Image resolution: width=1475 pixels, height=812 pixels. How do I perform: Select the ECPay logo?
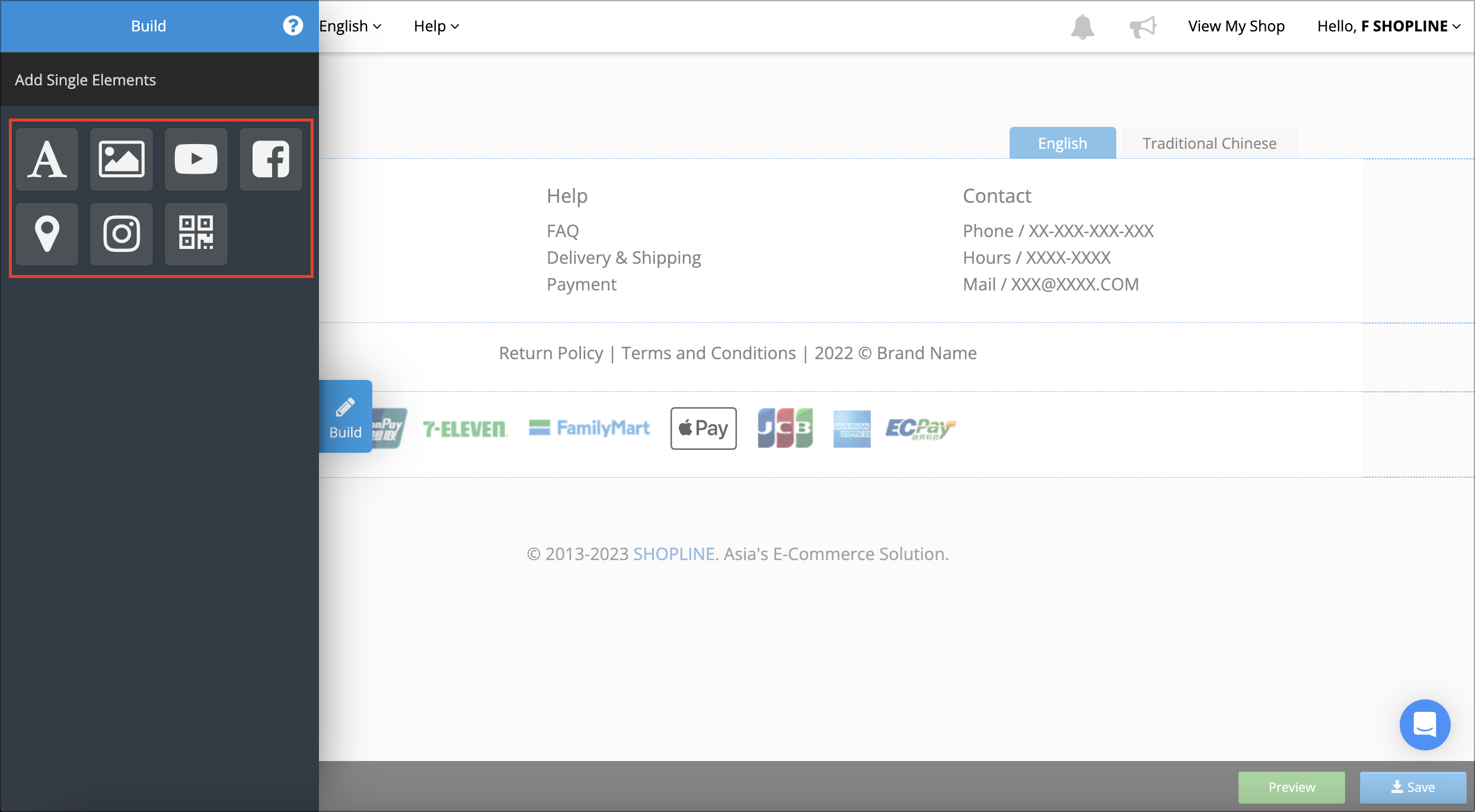[x=921, y=429]
